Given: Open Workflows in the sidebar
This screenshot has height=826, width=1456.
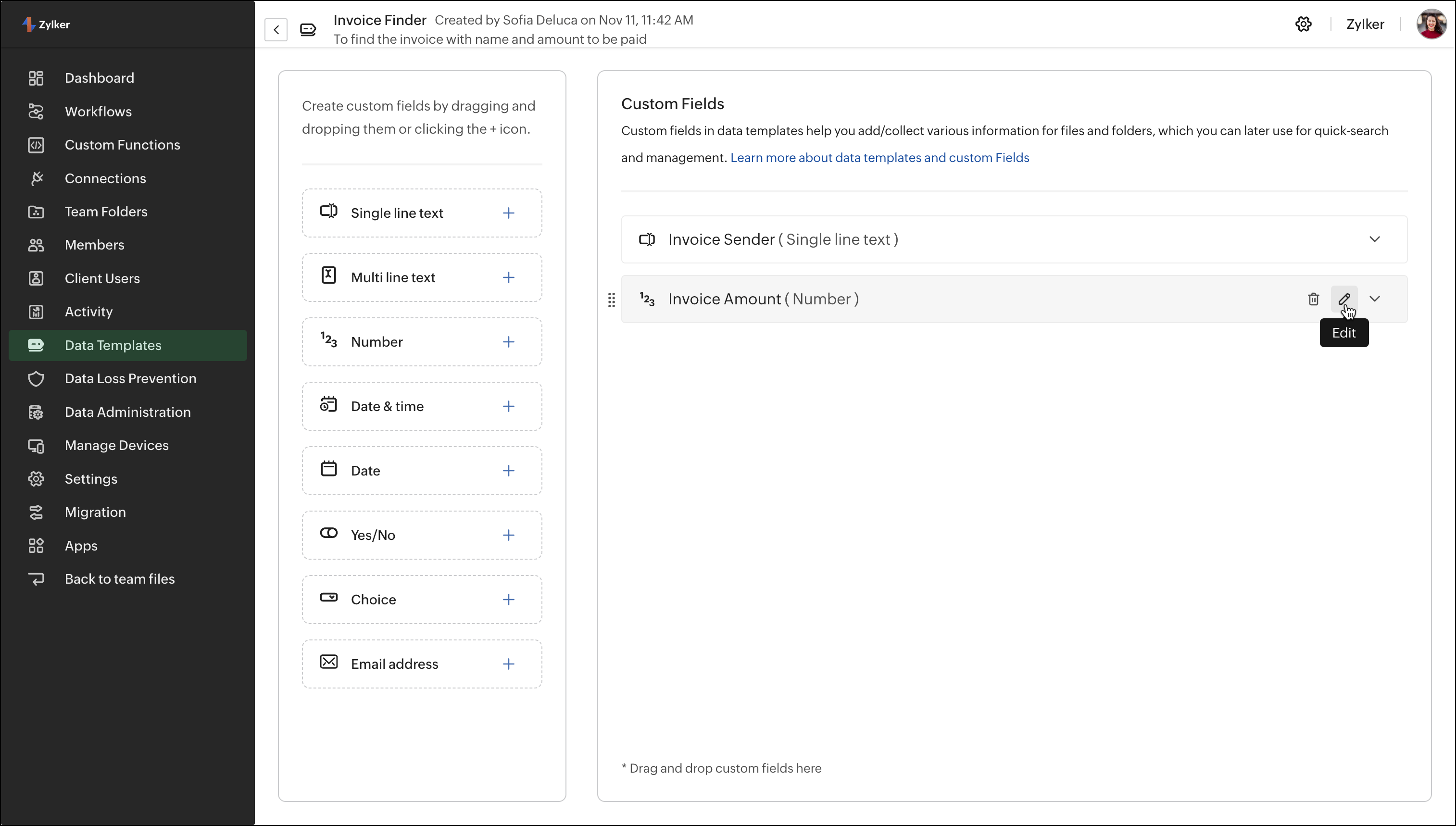Looking at the screenshot, I should [x=98, y=112].
